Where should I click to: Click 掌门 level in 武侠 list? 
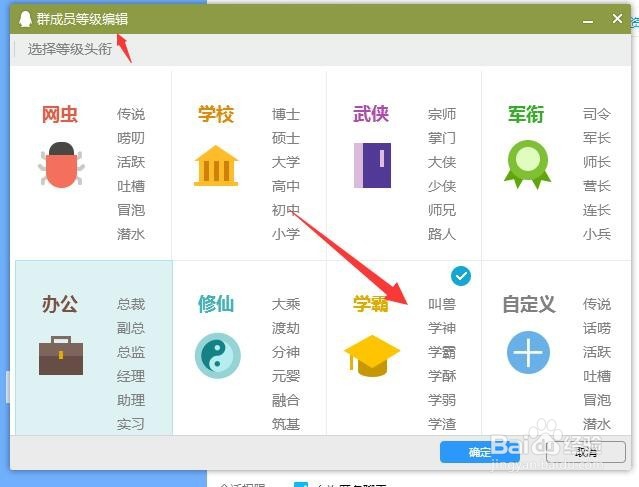(x=442, y=138)
